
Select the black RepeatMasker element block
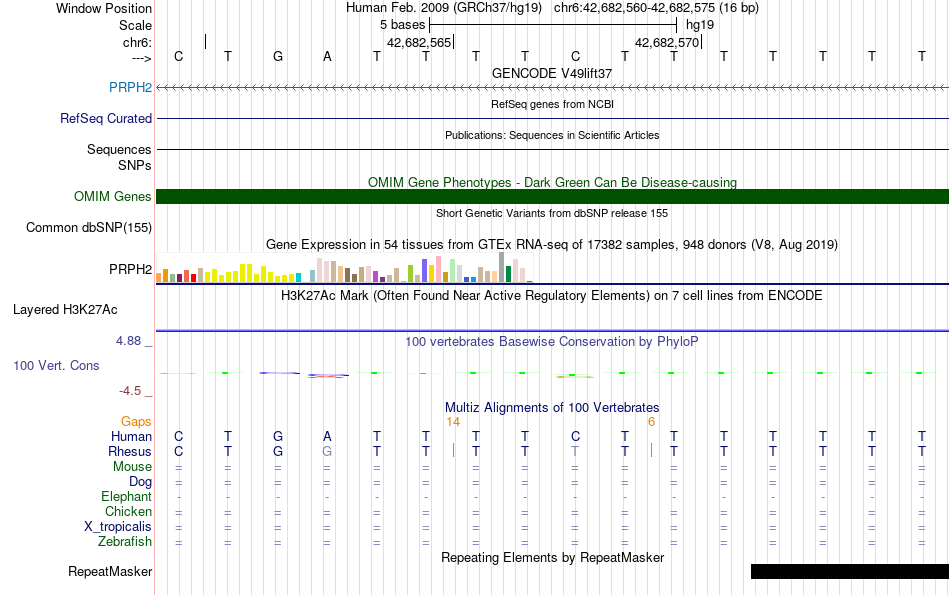pyautogui.click(x=849, y=571)
